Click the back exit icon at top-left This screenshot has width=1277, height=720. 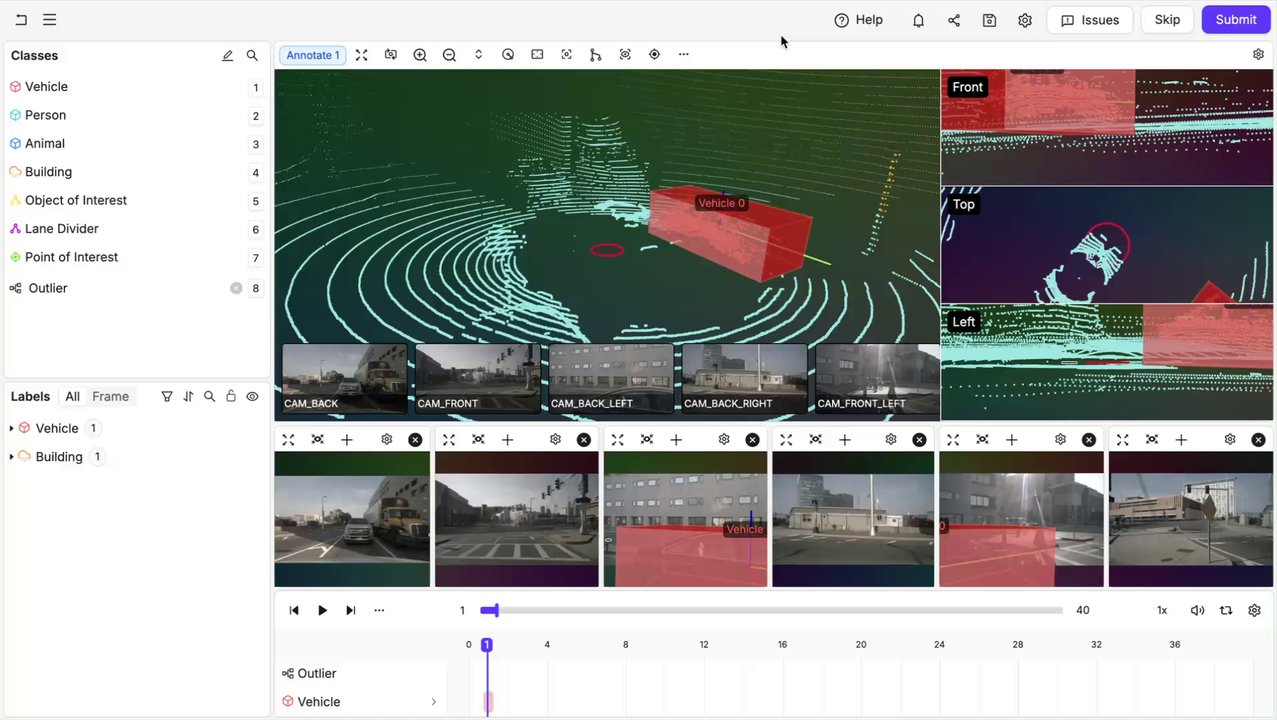coord(21,20)
